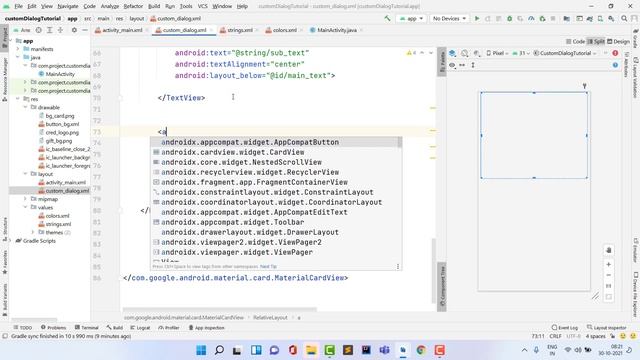Toggle view options eye icon in layout editor

(452, 65)
